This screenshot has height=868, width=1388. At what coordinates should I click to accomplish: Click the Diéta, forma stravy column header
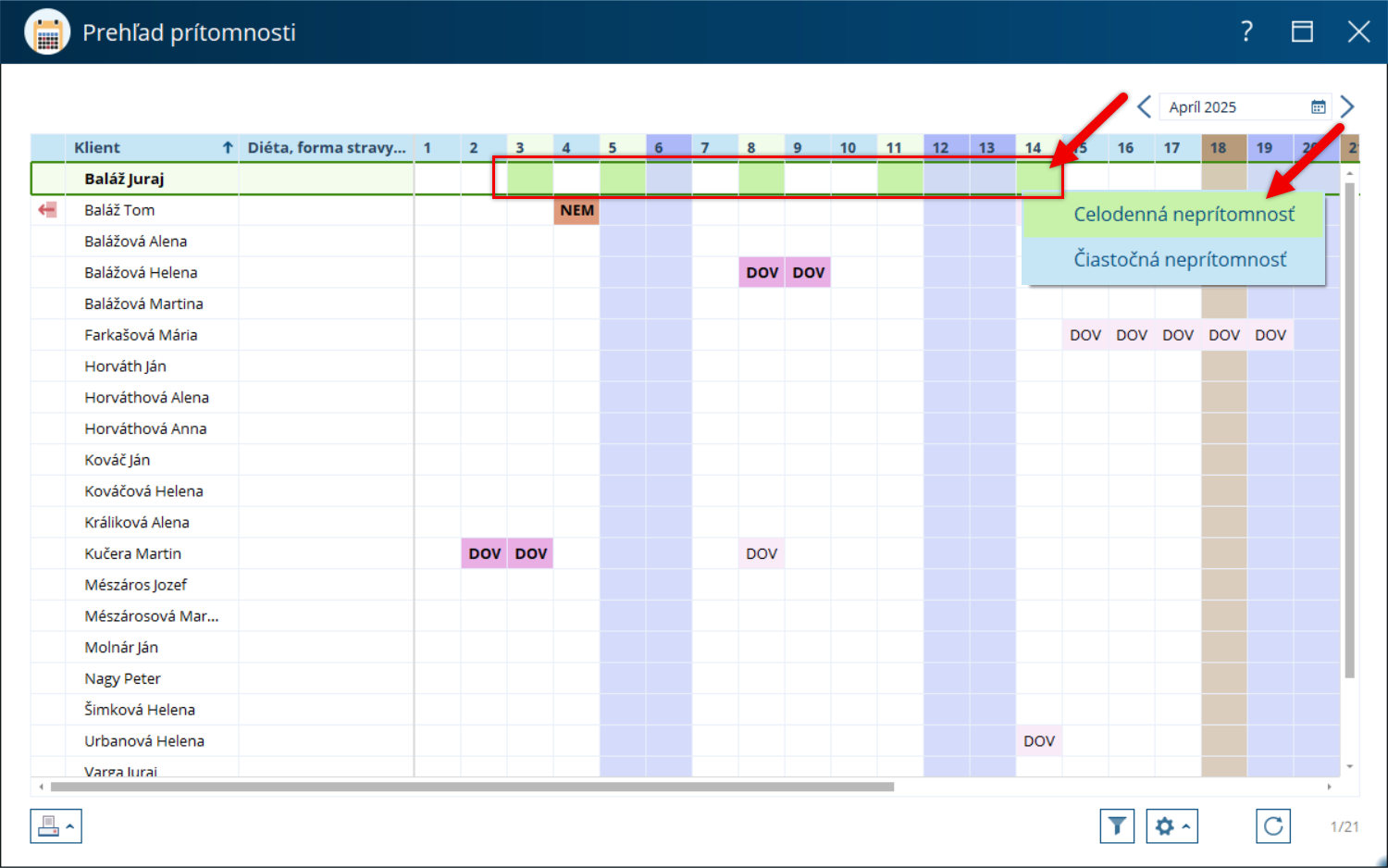[x=327, y=147]
